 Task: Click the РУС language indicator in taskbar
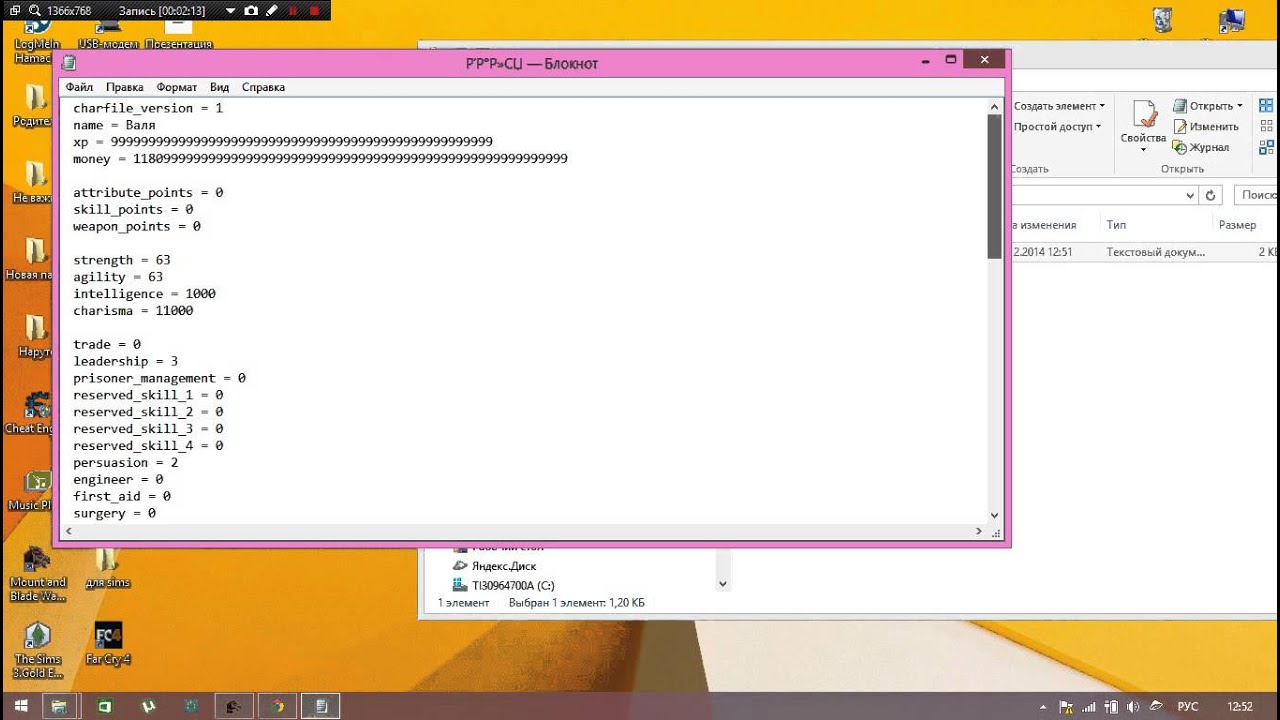click(x=1188, y=707)
